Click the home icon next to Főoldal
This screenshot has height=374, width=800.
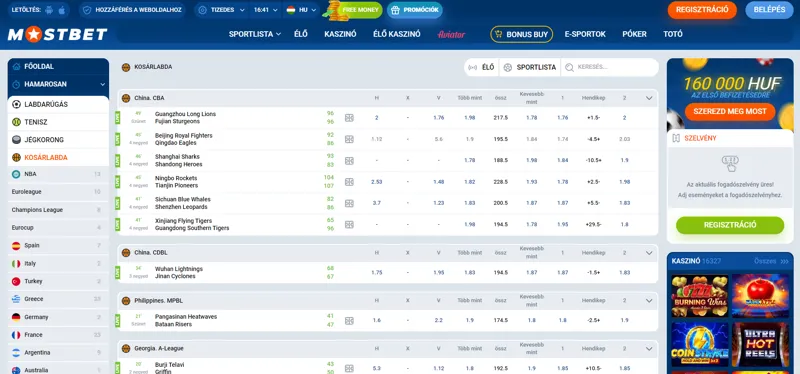(x=16, y=66)
